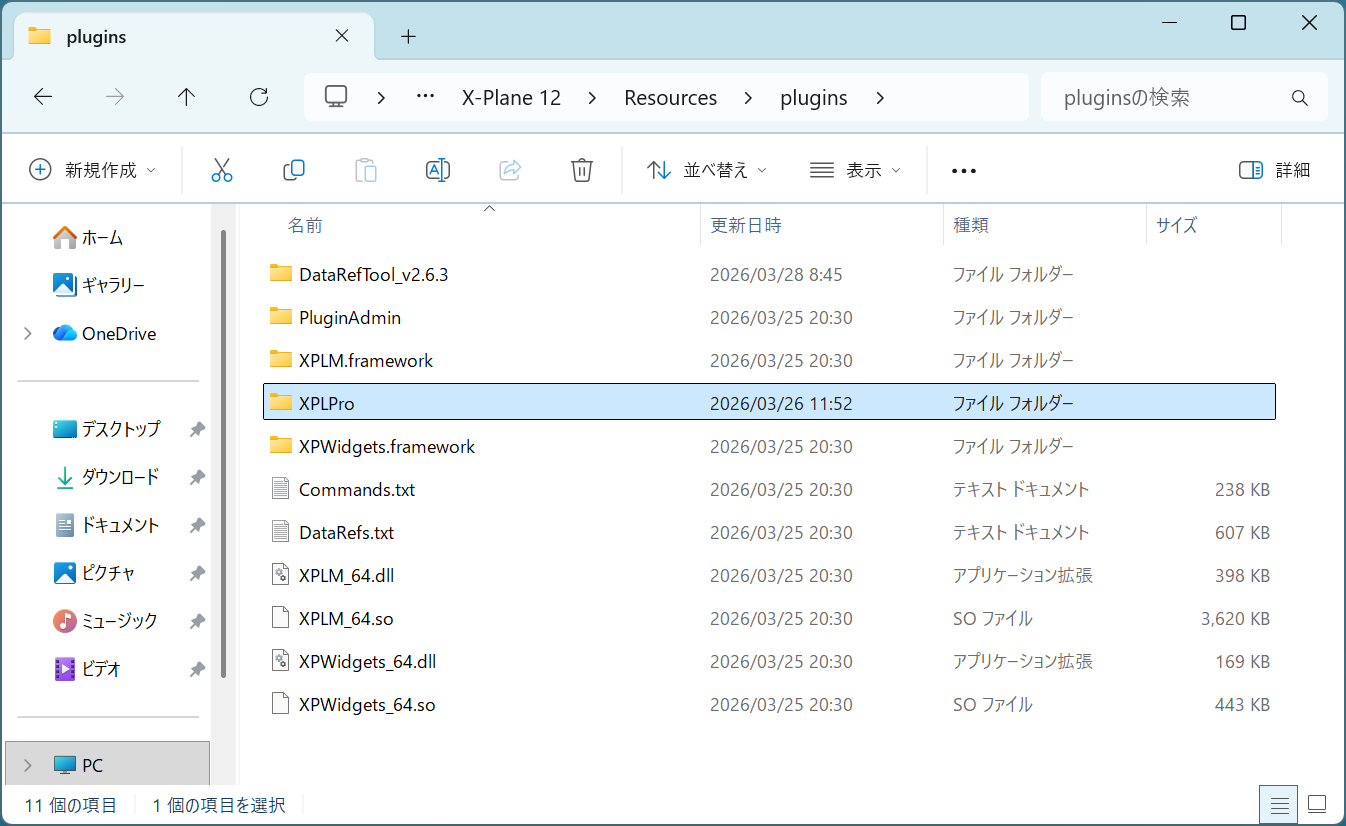This screenshot has height=826, width=1346.
Task: Click the search magnifier icon
Action: point(1300,98)
